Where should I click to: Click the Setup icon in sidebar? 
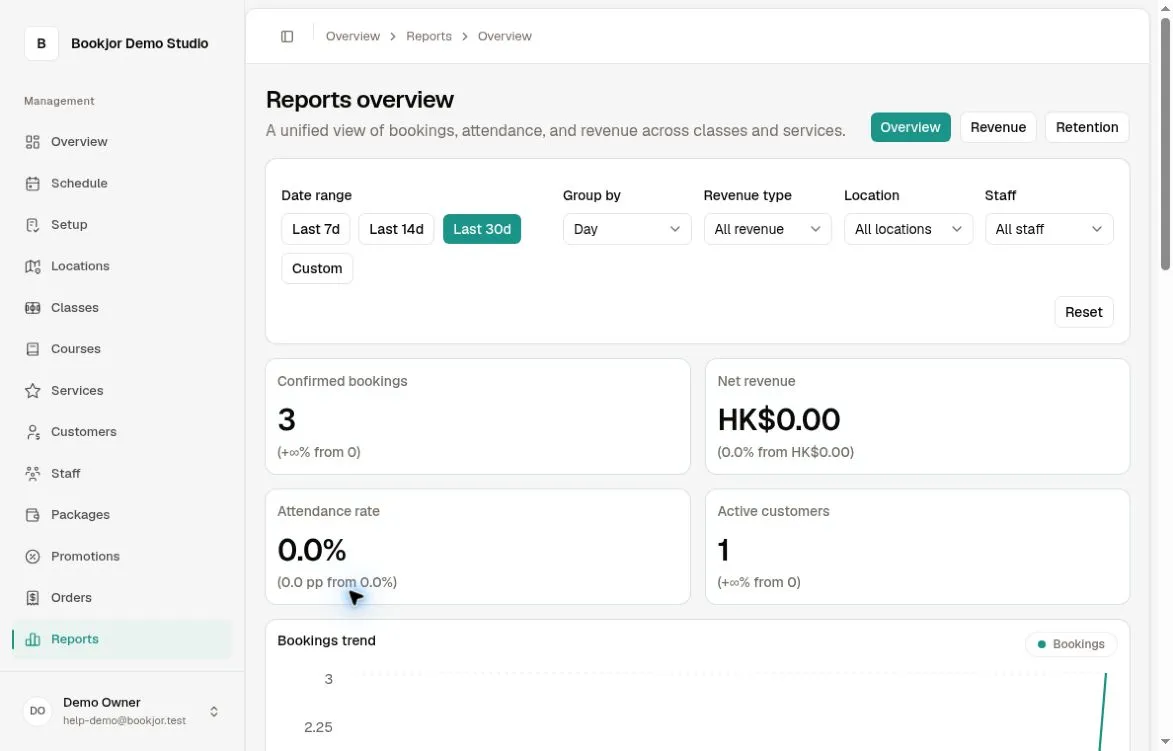32,224
